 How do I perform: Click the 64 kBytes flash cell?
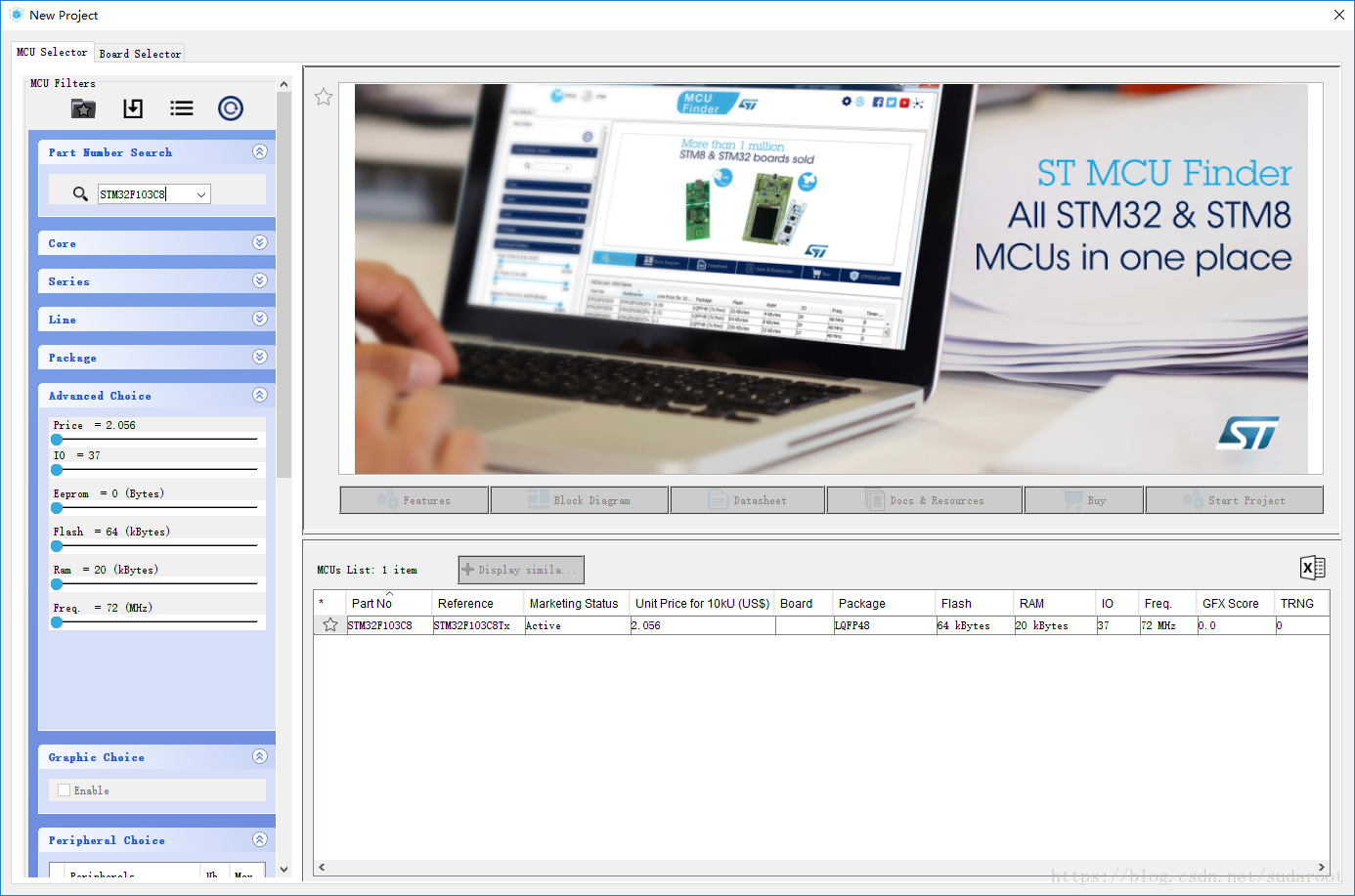(x=975, y=625)
